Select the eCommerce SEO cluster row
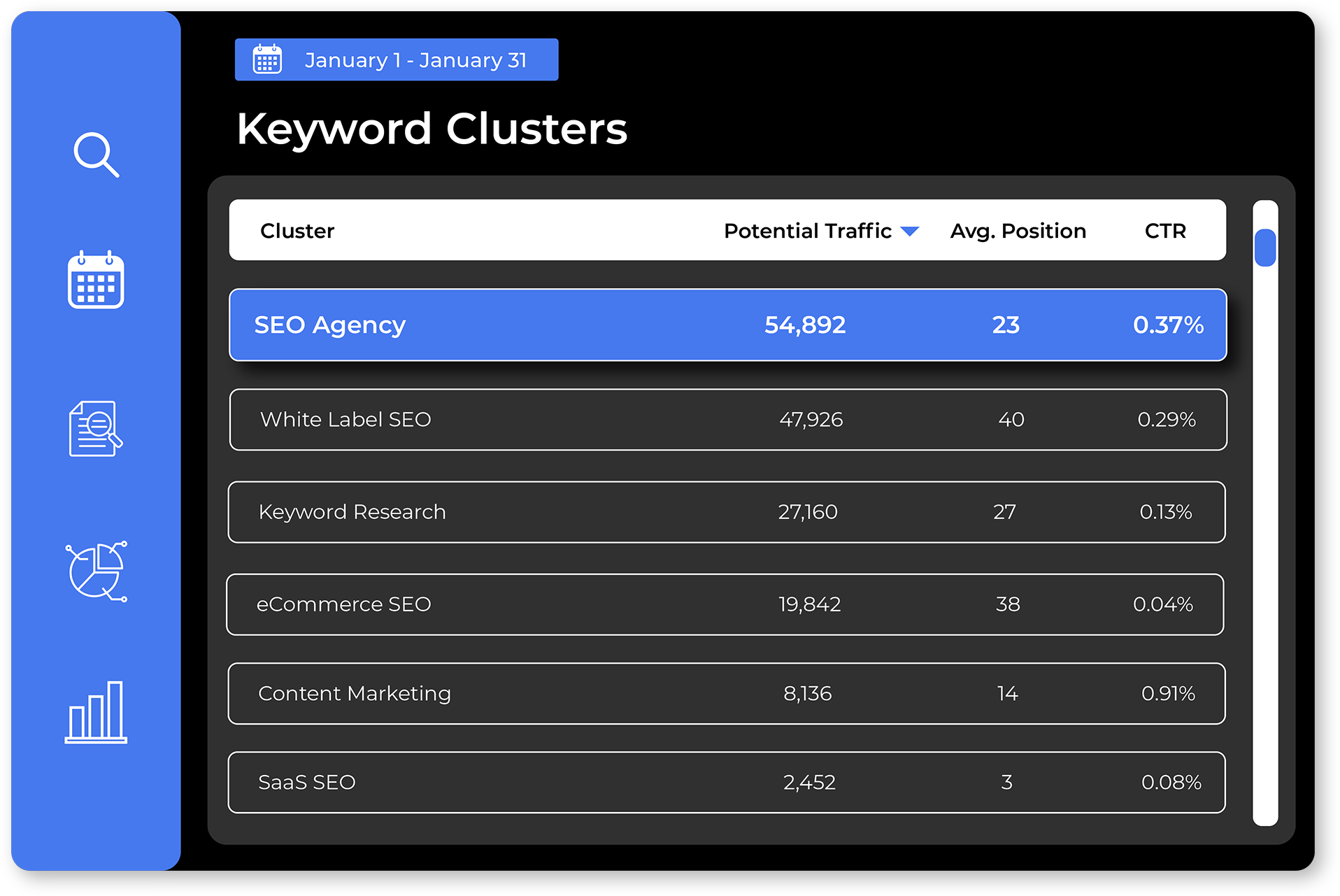The height and width of the screenshot is (896, 1340). [725, 604]
